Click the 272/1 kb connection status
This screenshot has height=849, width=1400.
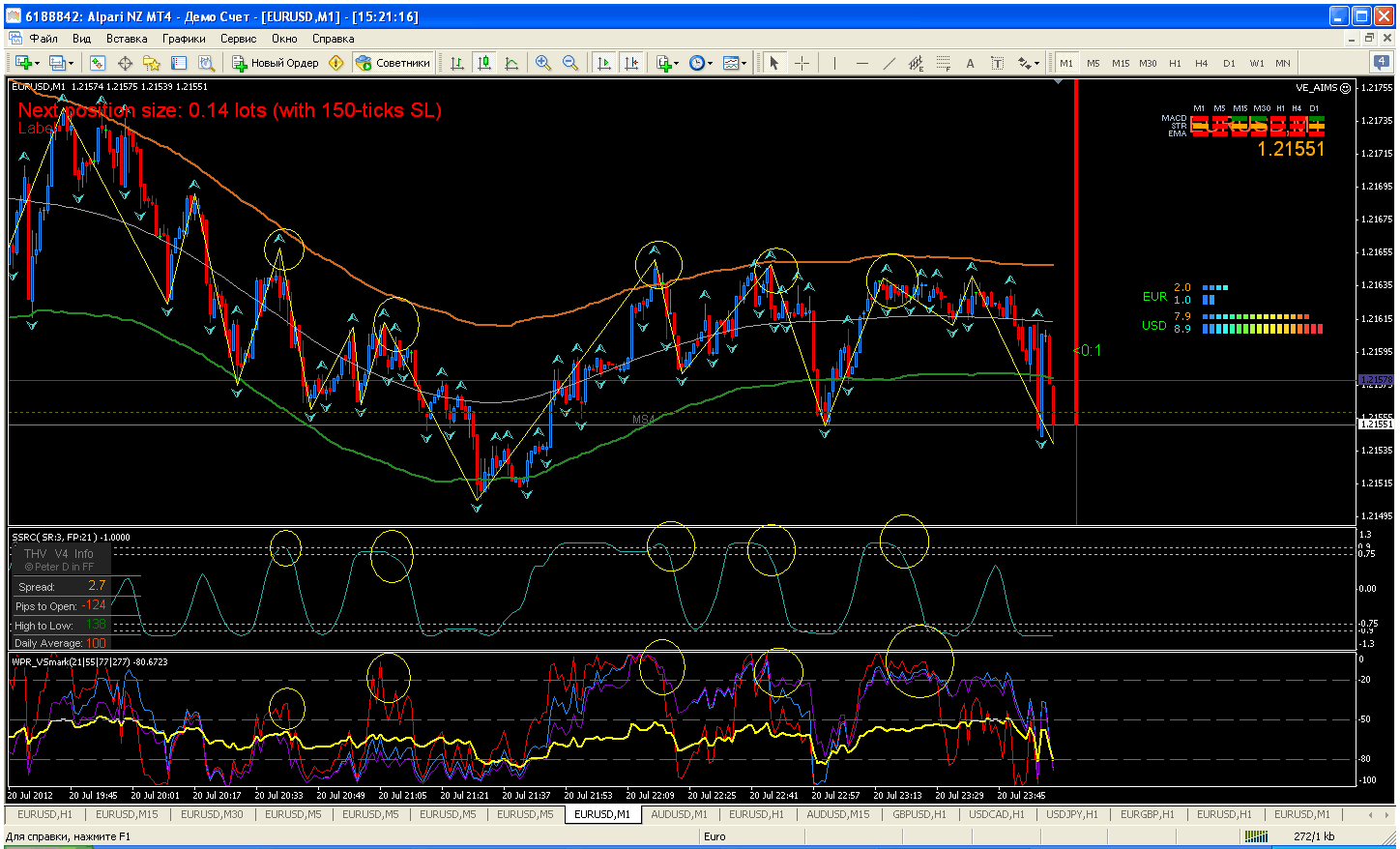click(1313, 836)
